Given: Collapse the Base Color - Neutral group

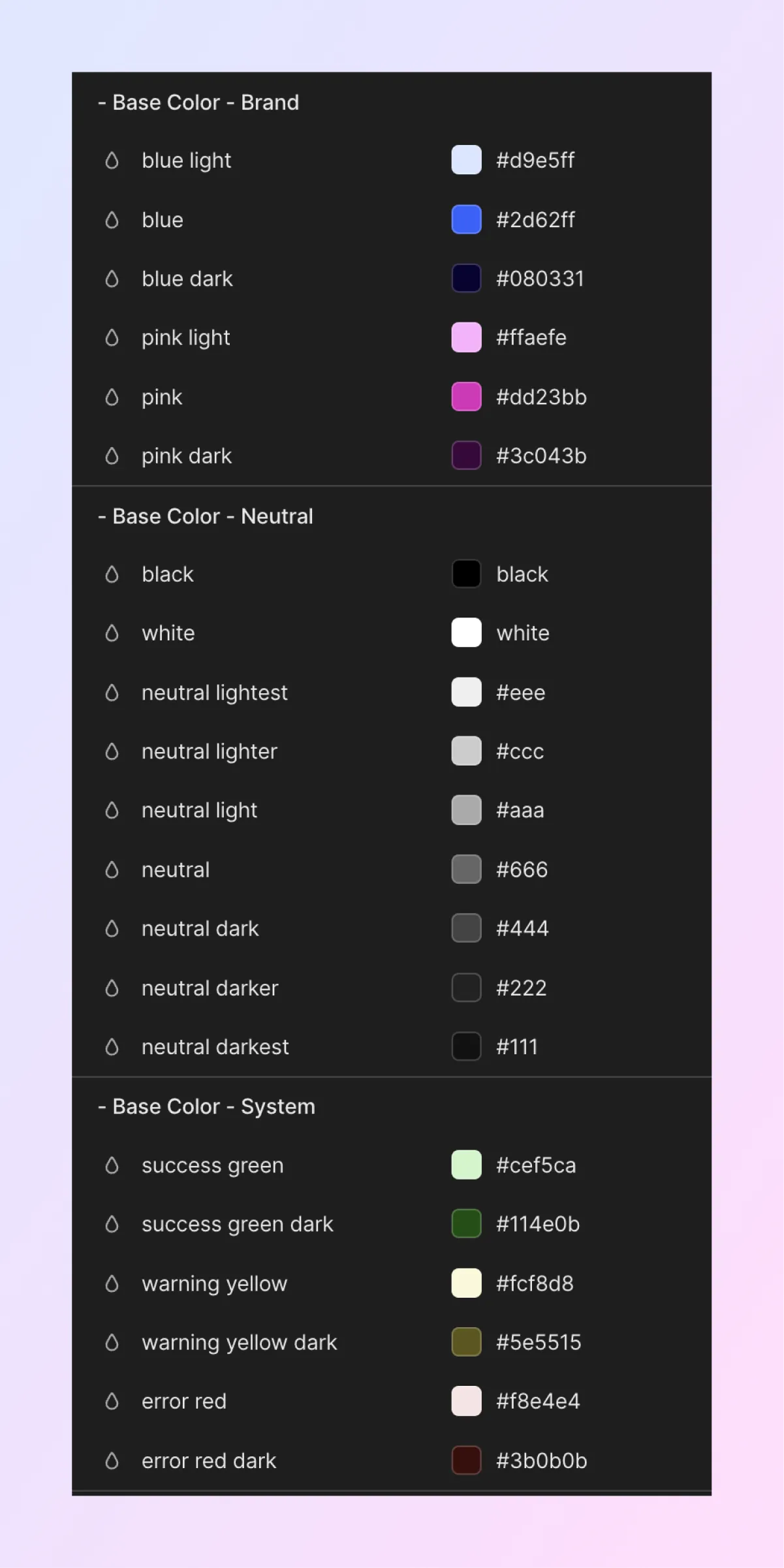Looking at the screenshot, I should [102, 516].
